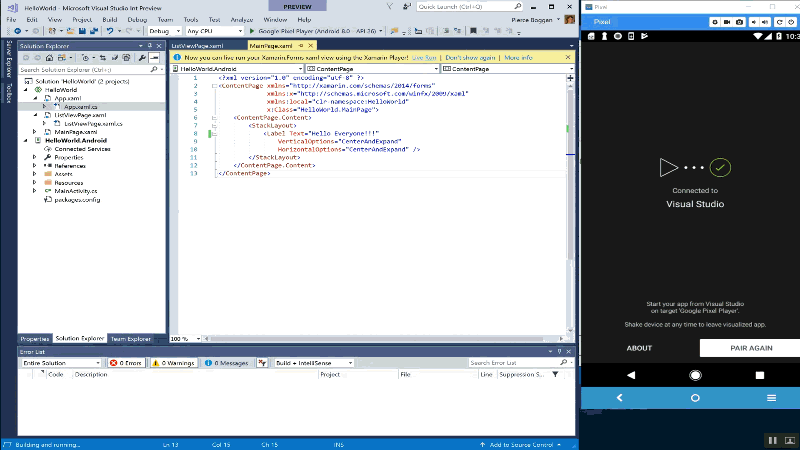Raise emulator volume with volume up icon
This screenshot has height=450, width=800.
coord(765,22)
